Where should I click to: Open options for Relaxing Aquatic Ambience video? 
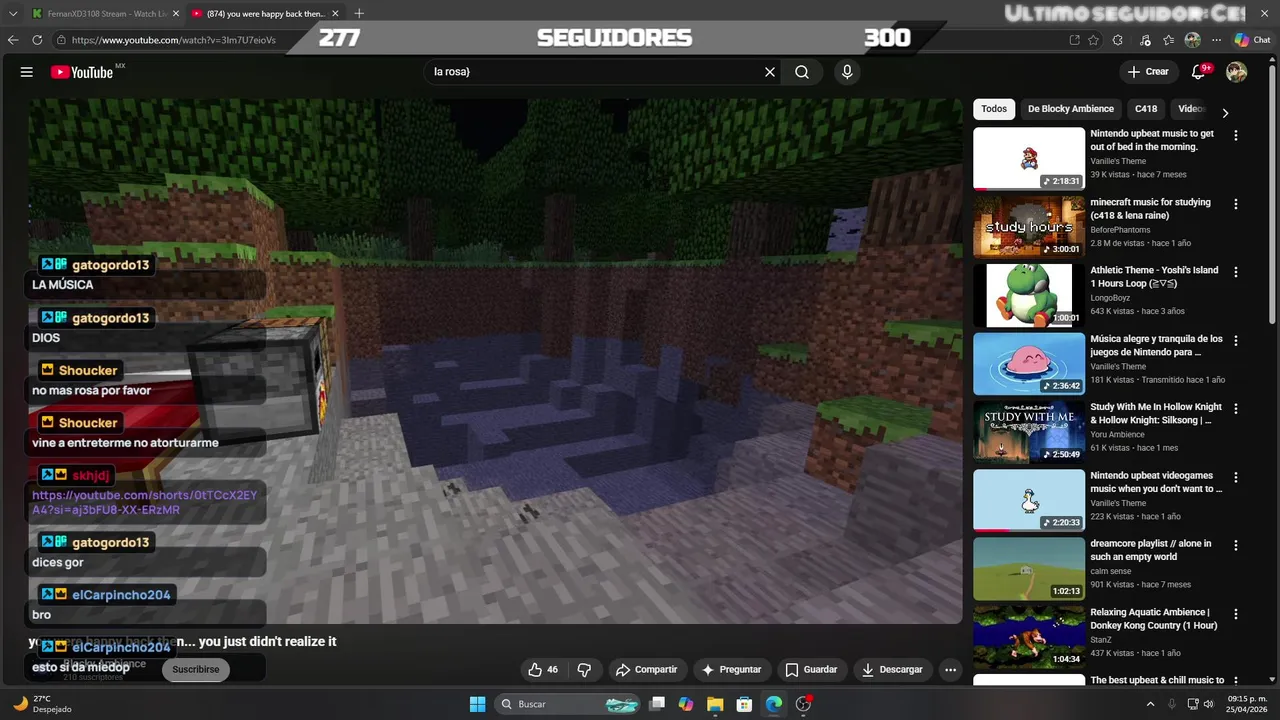coord(1236,614)
